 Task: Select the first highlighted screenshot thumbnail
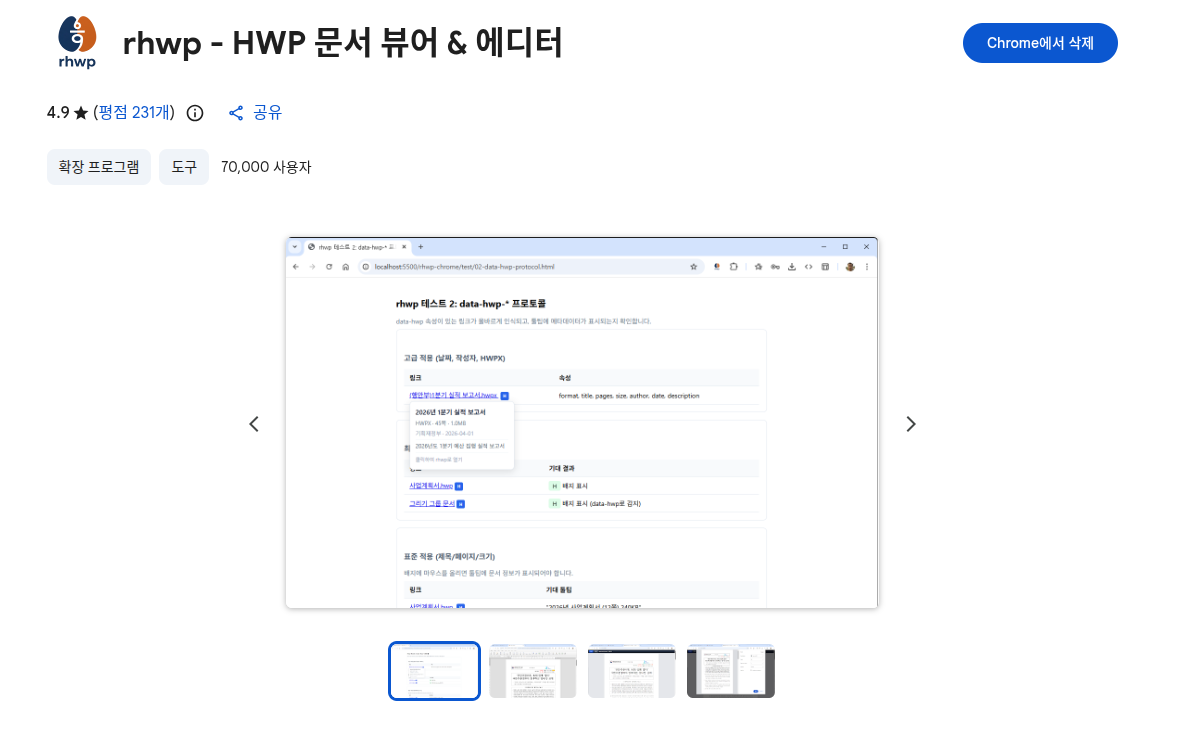[434, 671]
